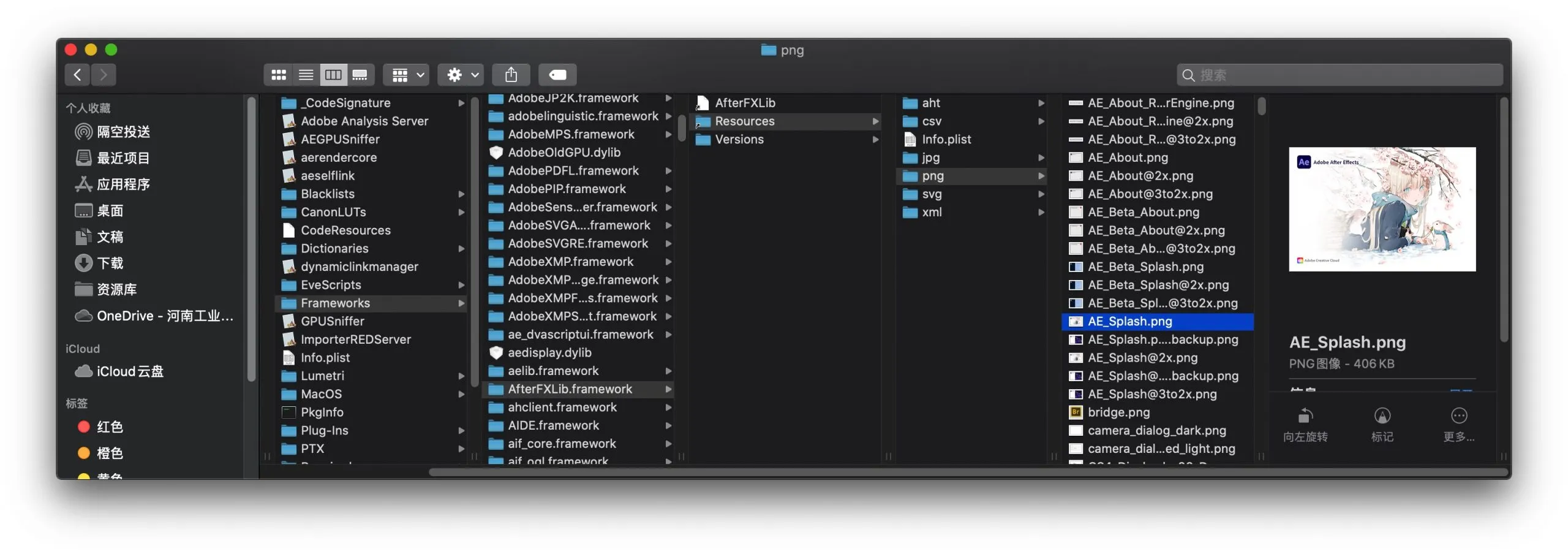The image size is (1568, 554).
Task: Switch to gallery view mode
Action: pos(360,75)
